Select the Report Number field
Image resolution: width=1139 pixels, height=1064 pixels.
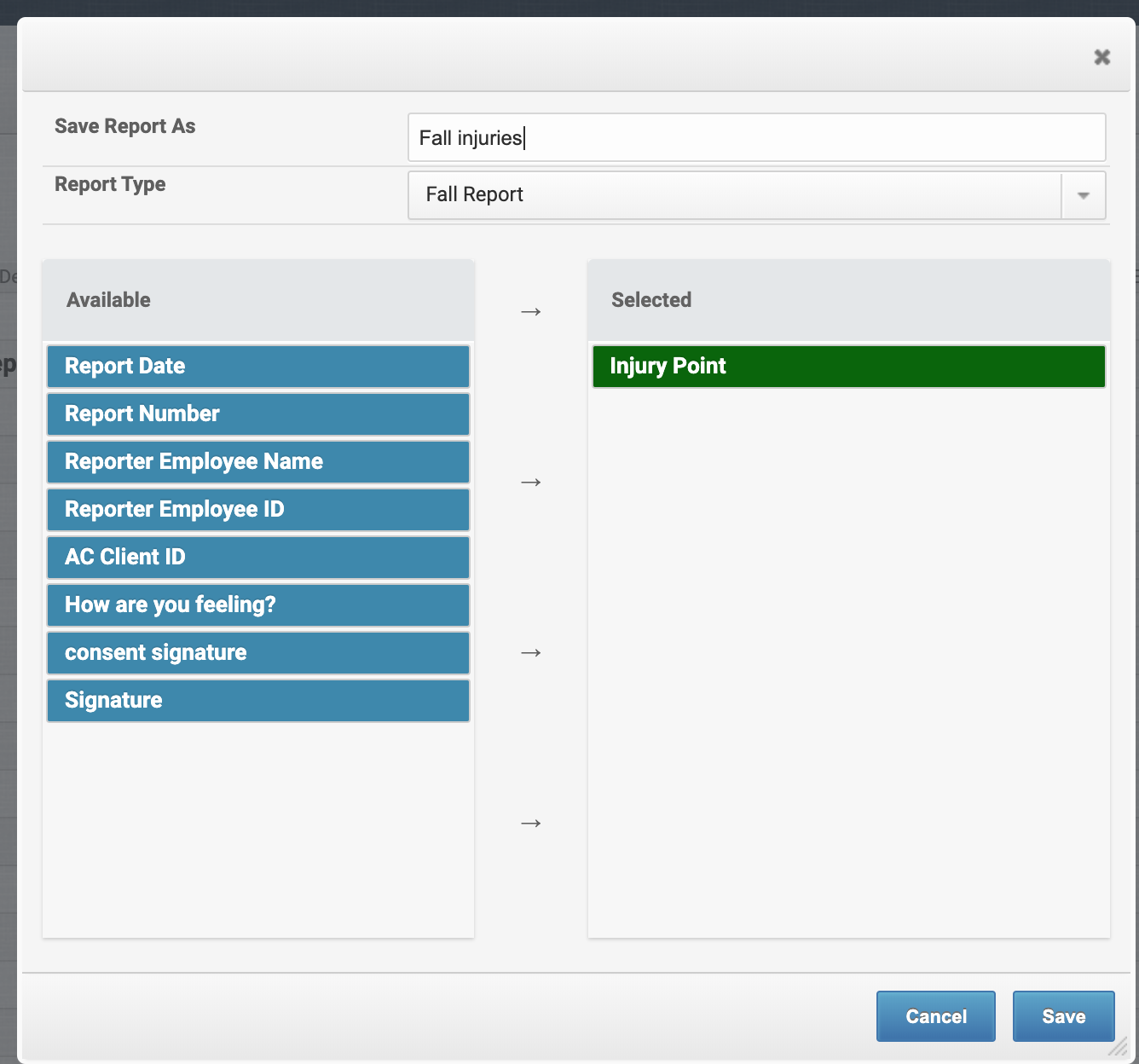coord(257,414)
